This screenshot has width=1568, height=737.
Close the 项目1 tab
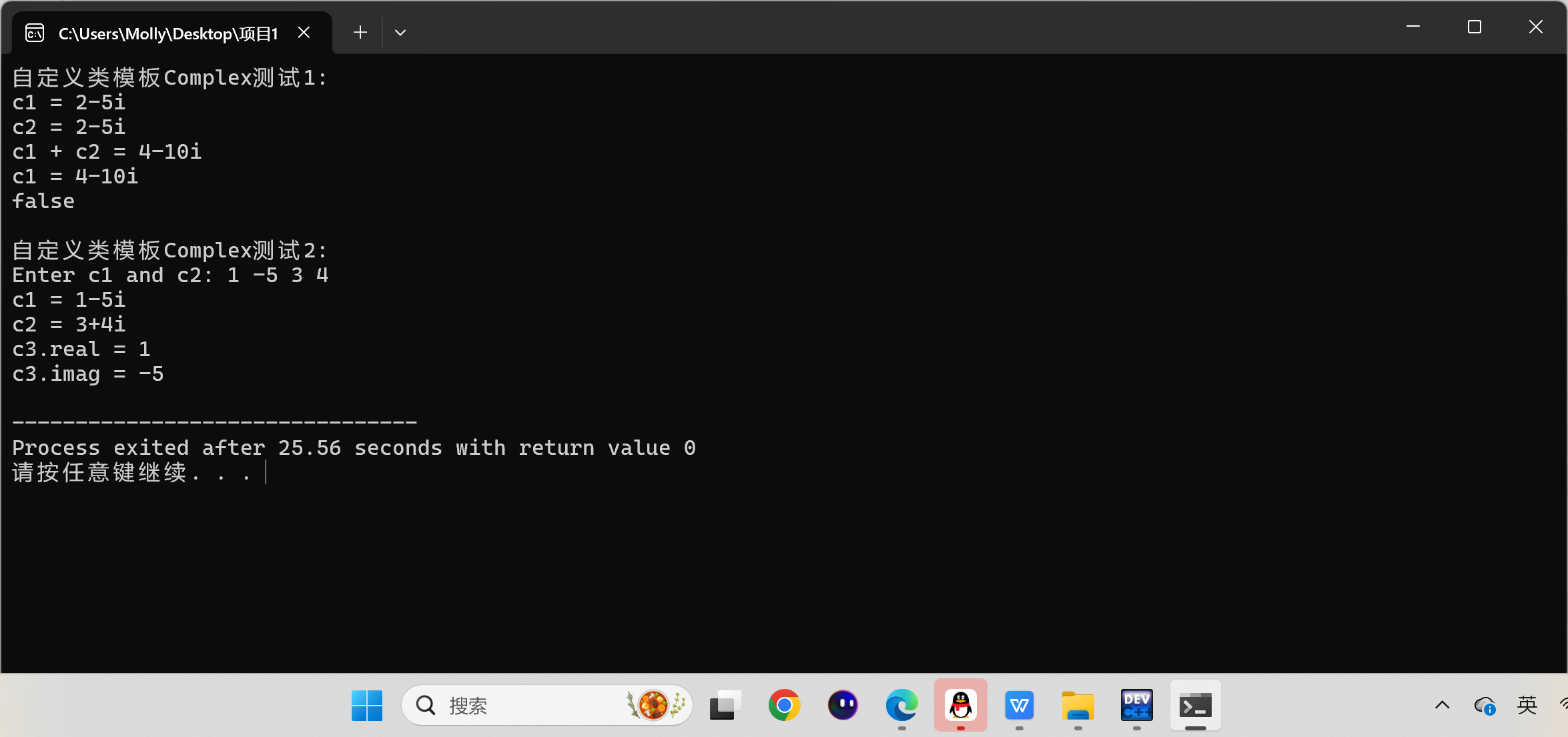click(x=304, y=32)
